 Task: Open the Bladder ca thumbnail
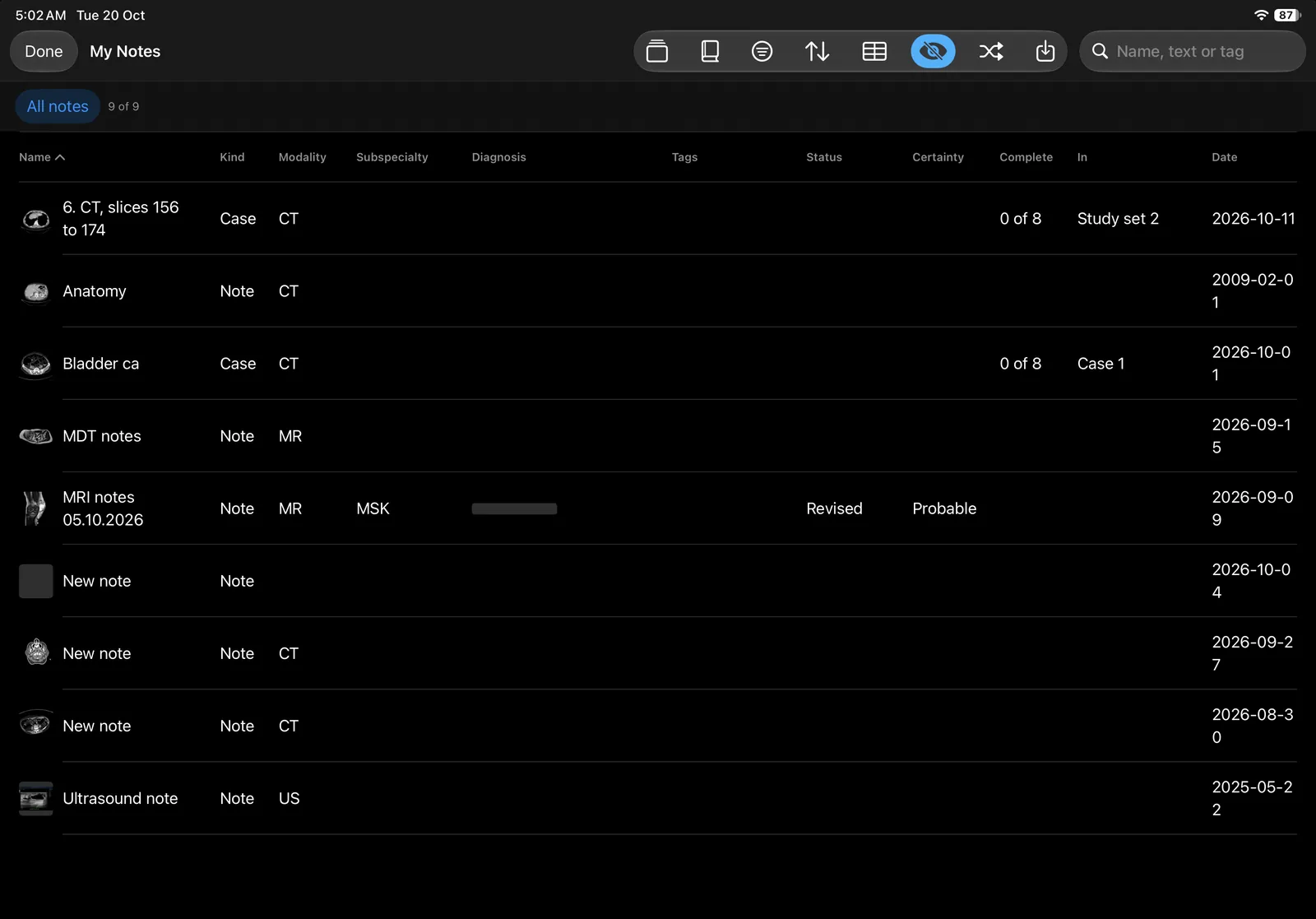tap(35, 364)
